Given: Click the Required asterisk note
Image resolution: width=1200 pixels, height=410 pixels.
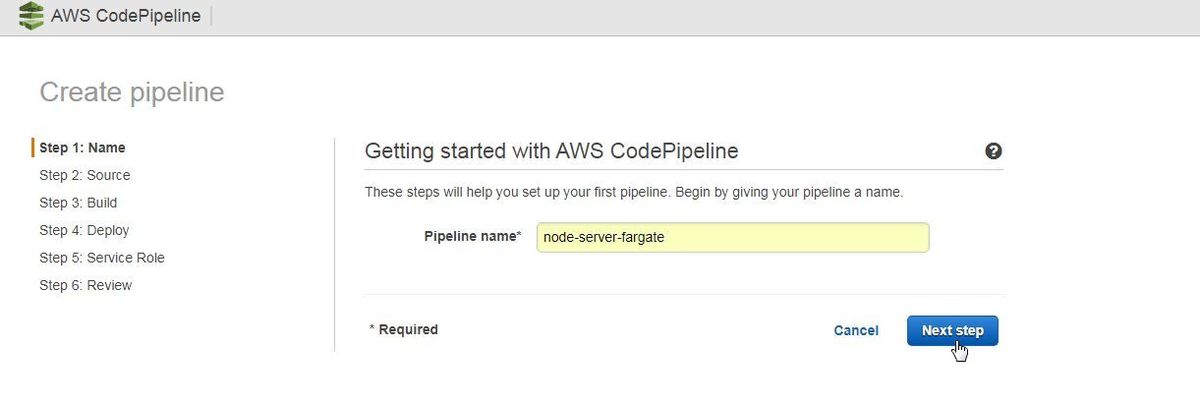Looking at the screenshot, I should 404,329.
